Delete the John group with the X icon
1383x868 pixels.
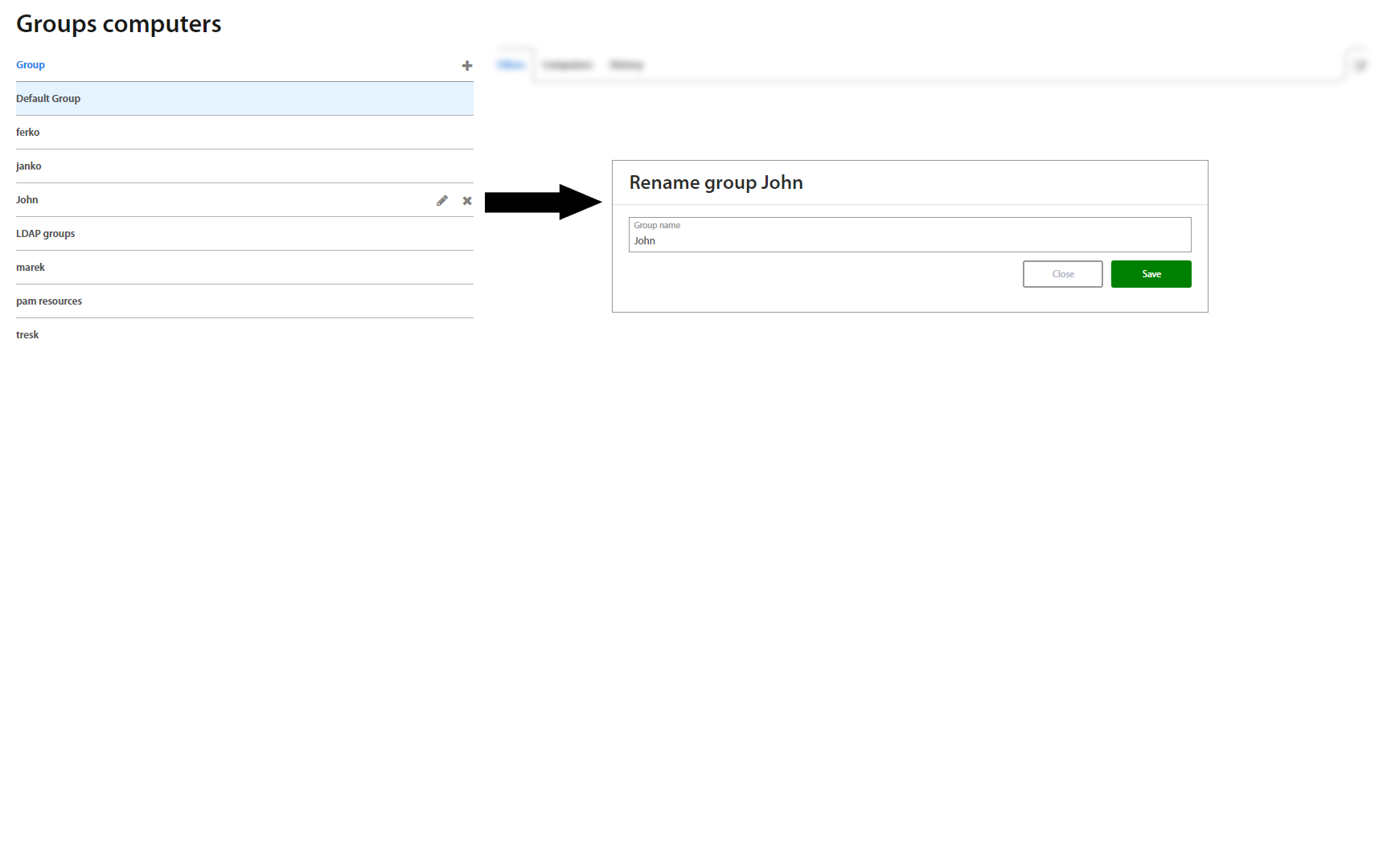[x=467, y=201]
